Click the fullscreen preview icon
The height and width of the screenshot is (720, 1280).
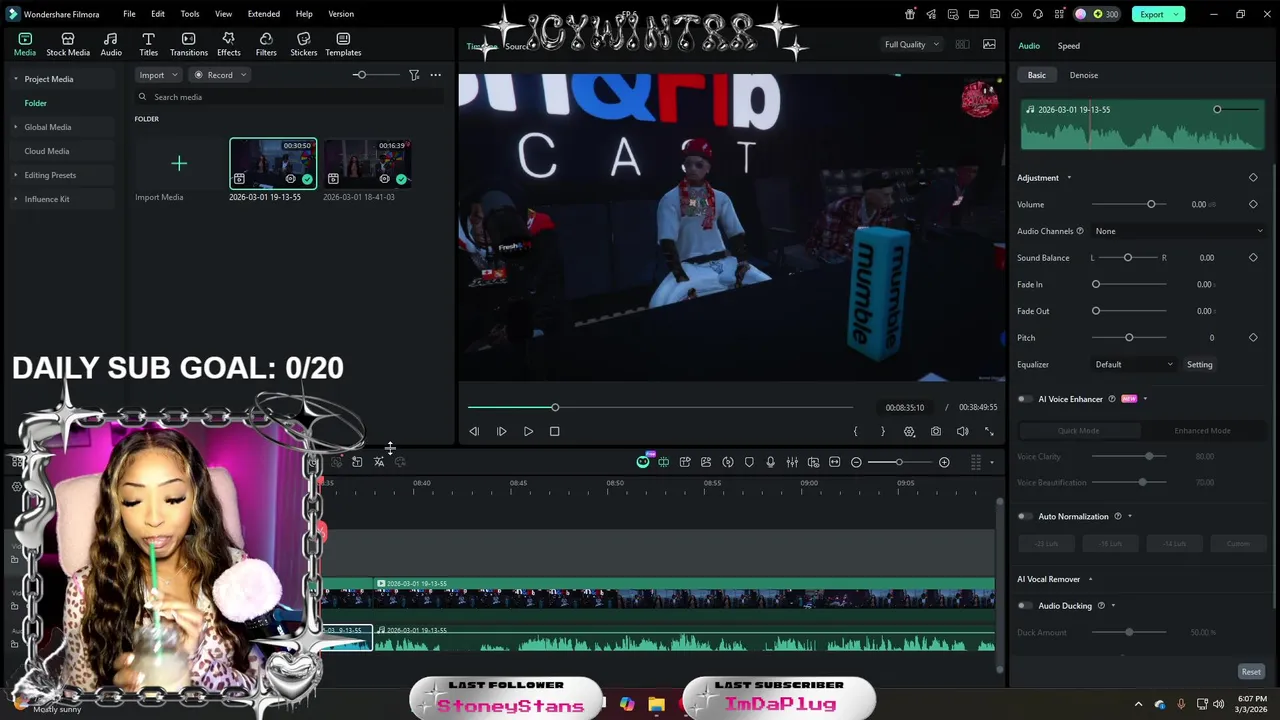coord(989,431)
